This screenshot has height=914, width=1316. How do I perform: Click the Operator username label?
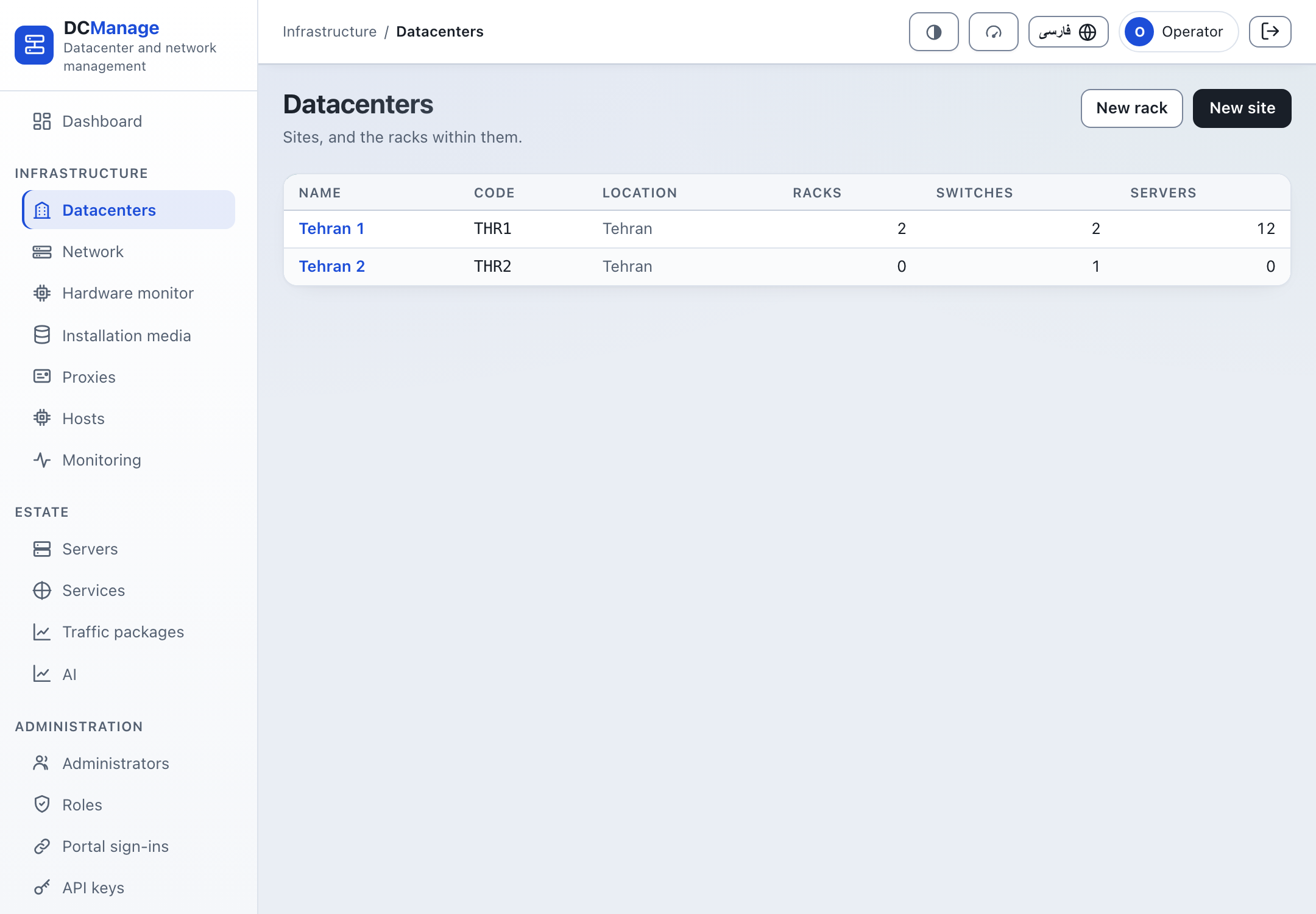click(x=1192, y=32)
